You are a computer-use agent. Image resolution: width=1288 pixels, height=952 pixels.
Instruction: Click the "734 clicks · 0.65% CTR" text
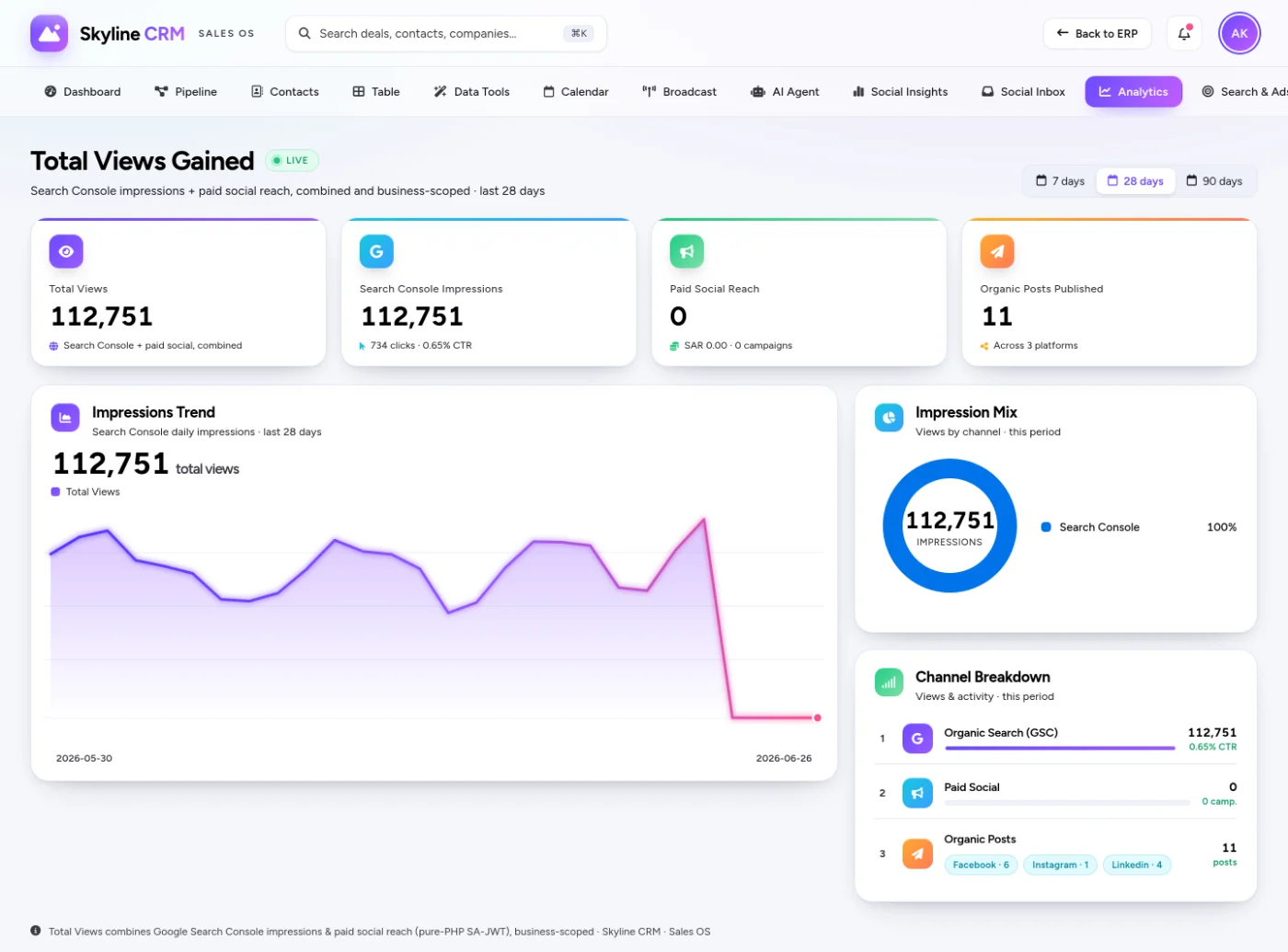(x=421, y=346)
